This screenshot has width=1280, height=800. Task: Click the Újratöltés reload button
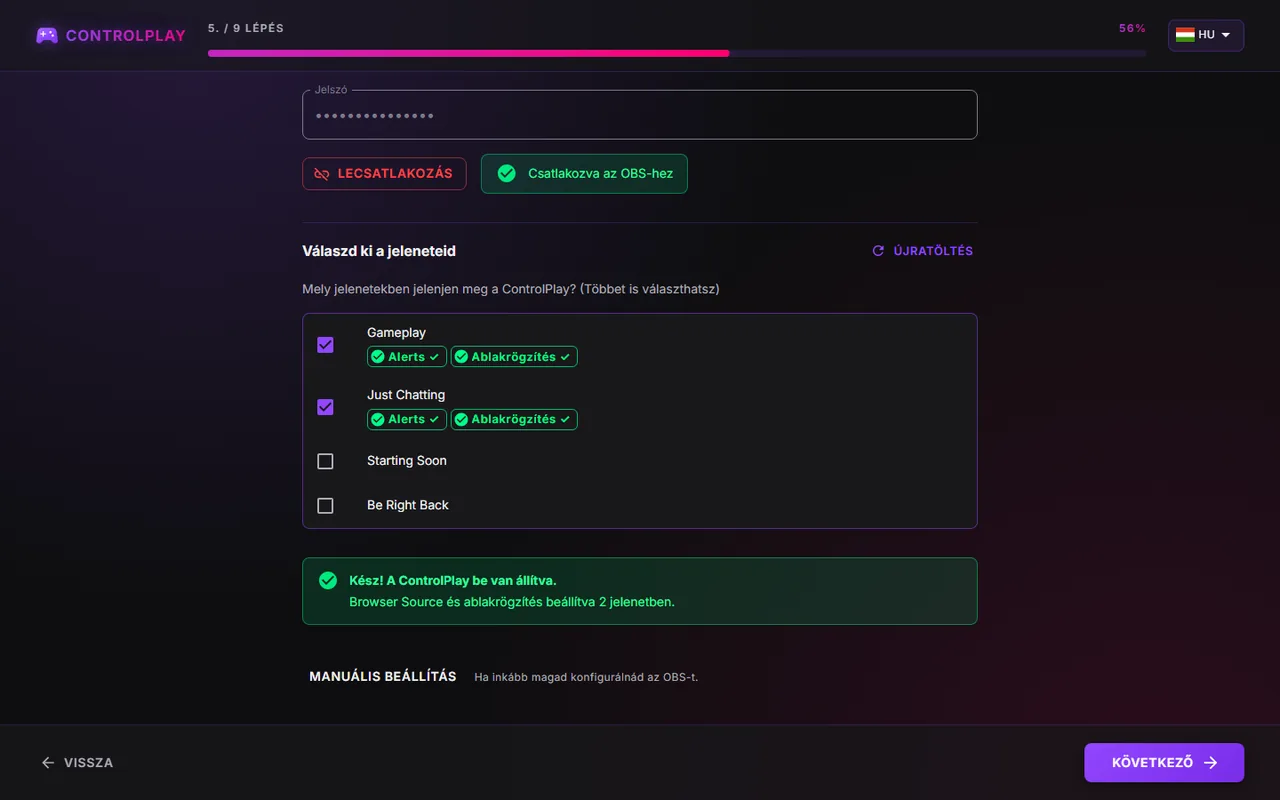pyautogui.click(x=922, y=251)
